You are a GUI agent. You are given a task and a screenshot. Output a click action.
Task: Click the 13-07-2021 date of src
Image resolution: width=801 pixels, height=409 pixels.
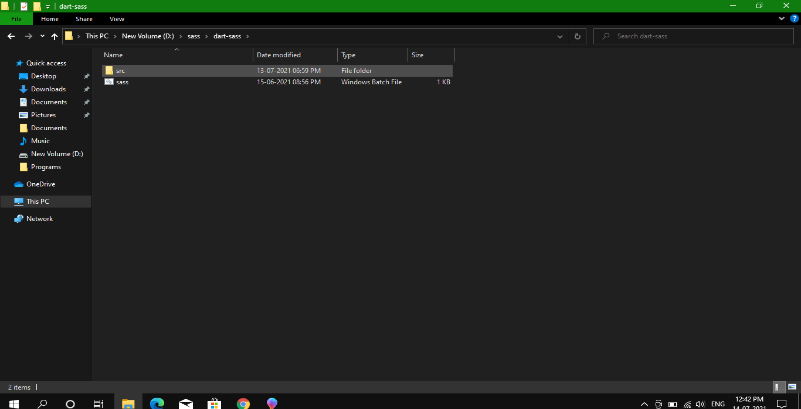click(289, 70)
